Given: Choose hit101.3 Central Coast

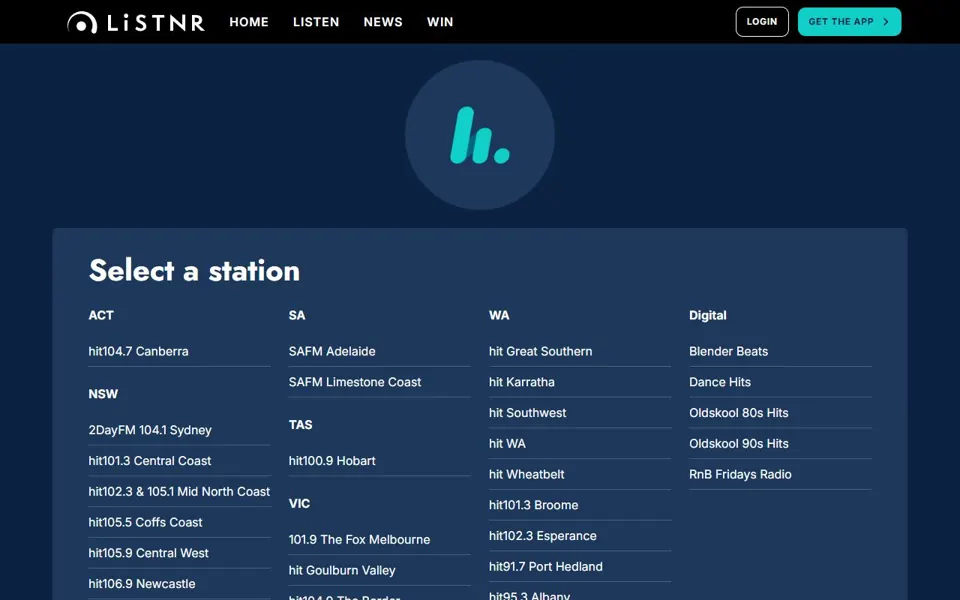Looking at the screenshot, I should 149,461.
